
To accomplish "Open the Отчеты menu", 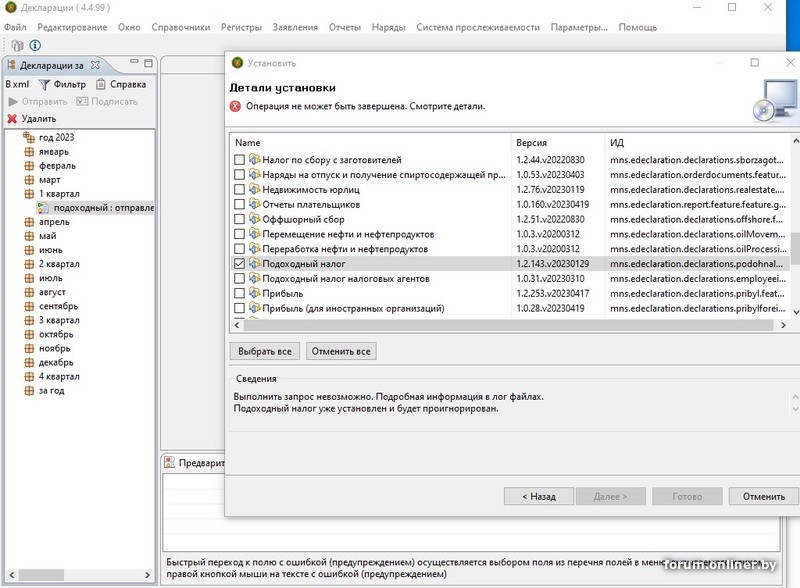I will coord(344,27).
